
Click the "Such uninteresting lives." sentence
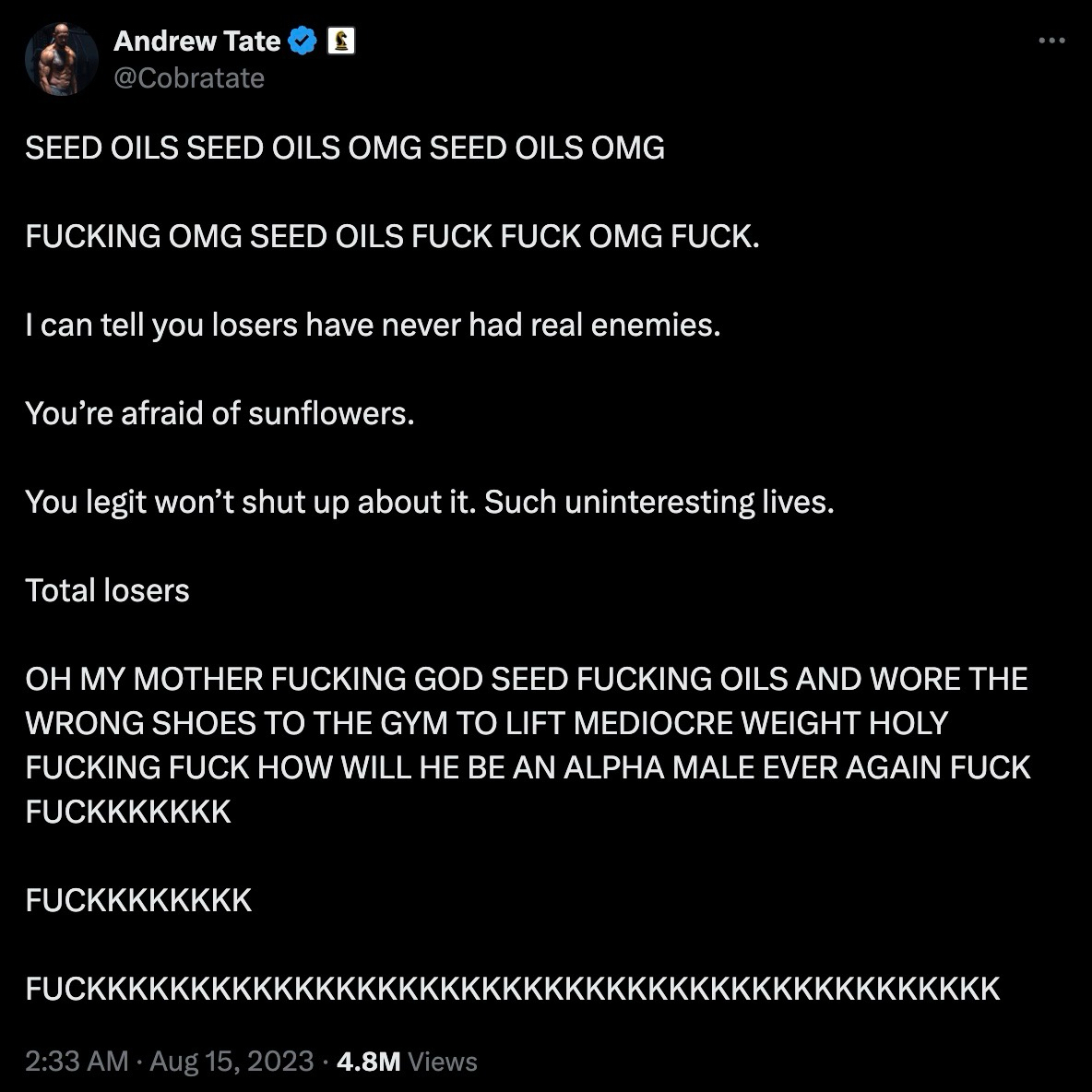659,502
